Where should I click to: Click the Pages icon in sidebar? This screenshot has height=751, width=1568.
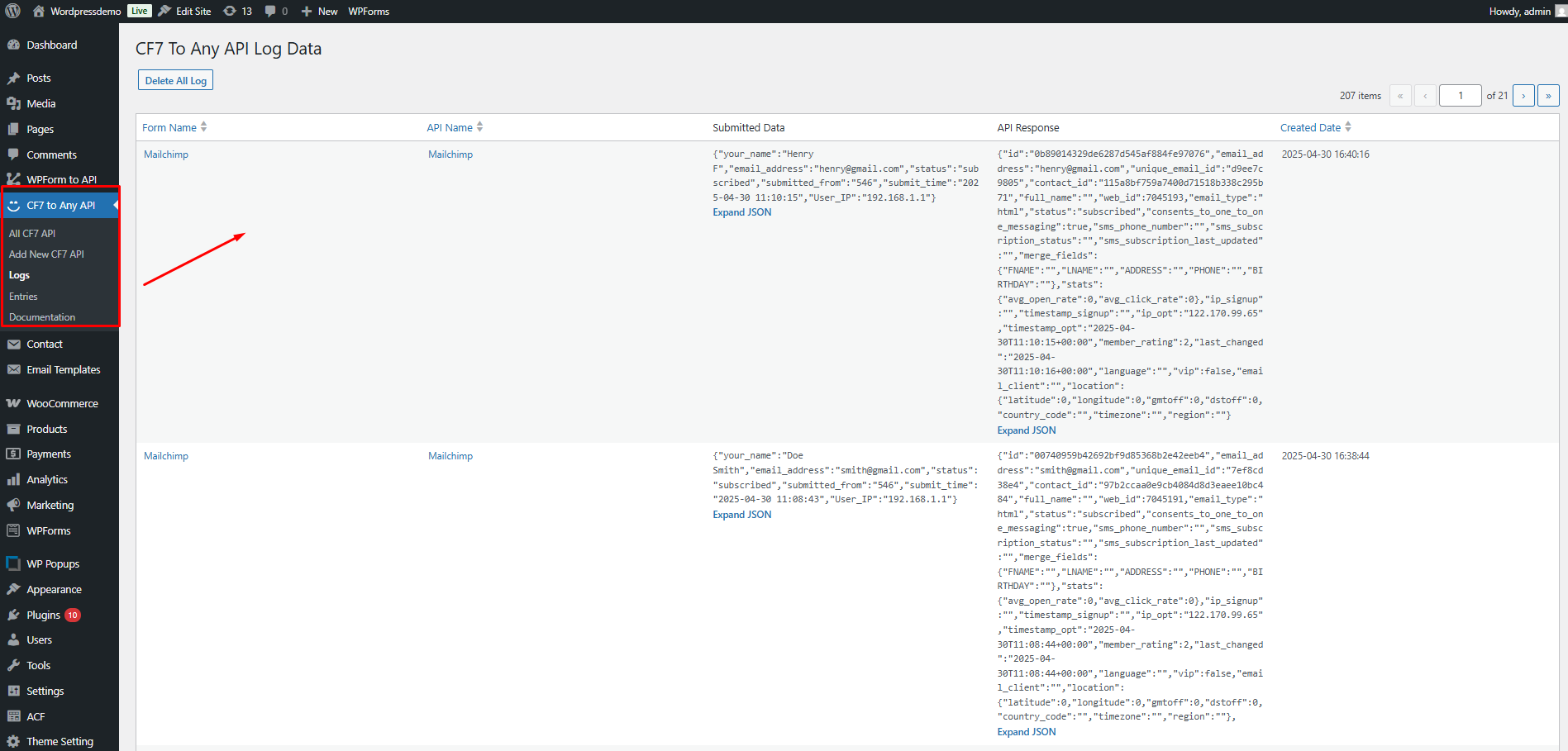(13, 129)
